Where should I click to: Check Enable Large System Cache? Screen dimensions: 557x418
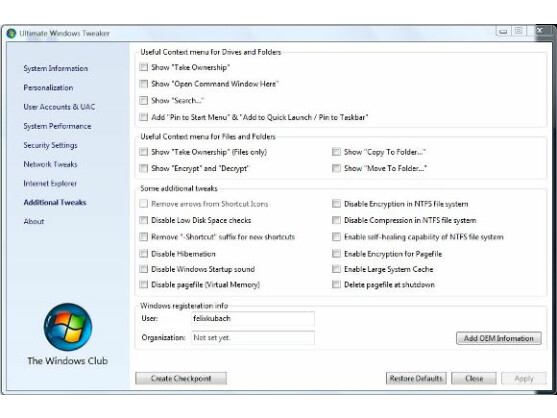(x=336, y=269)
